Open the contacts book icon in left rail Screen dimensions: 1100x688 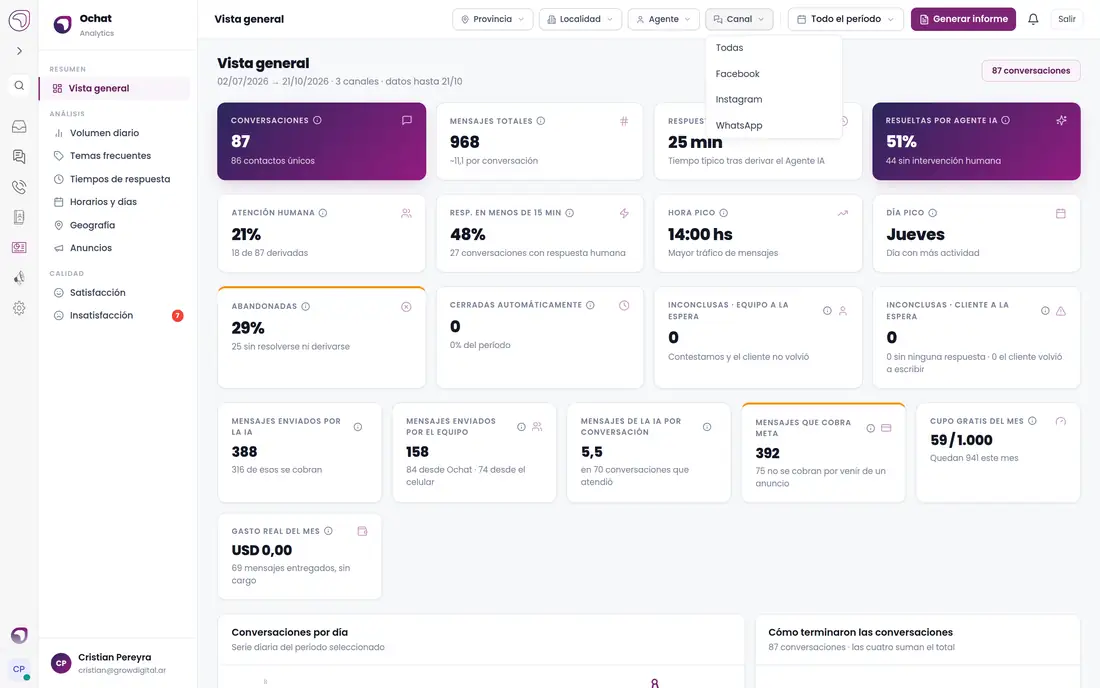tap(19, 217)
